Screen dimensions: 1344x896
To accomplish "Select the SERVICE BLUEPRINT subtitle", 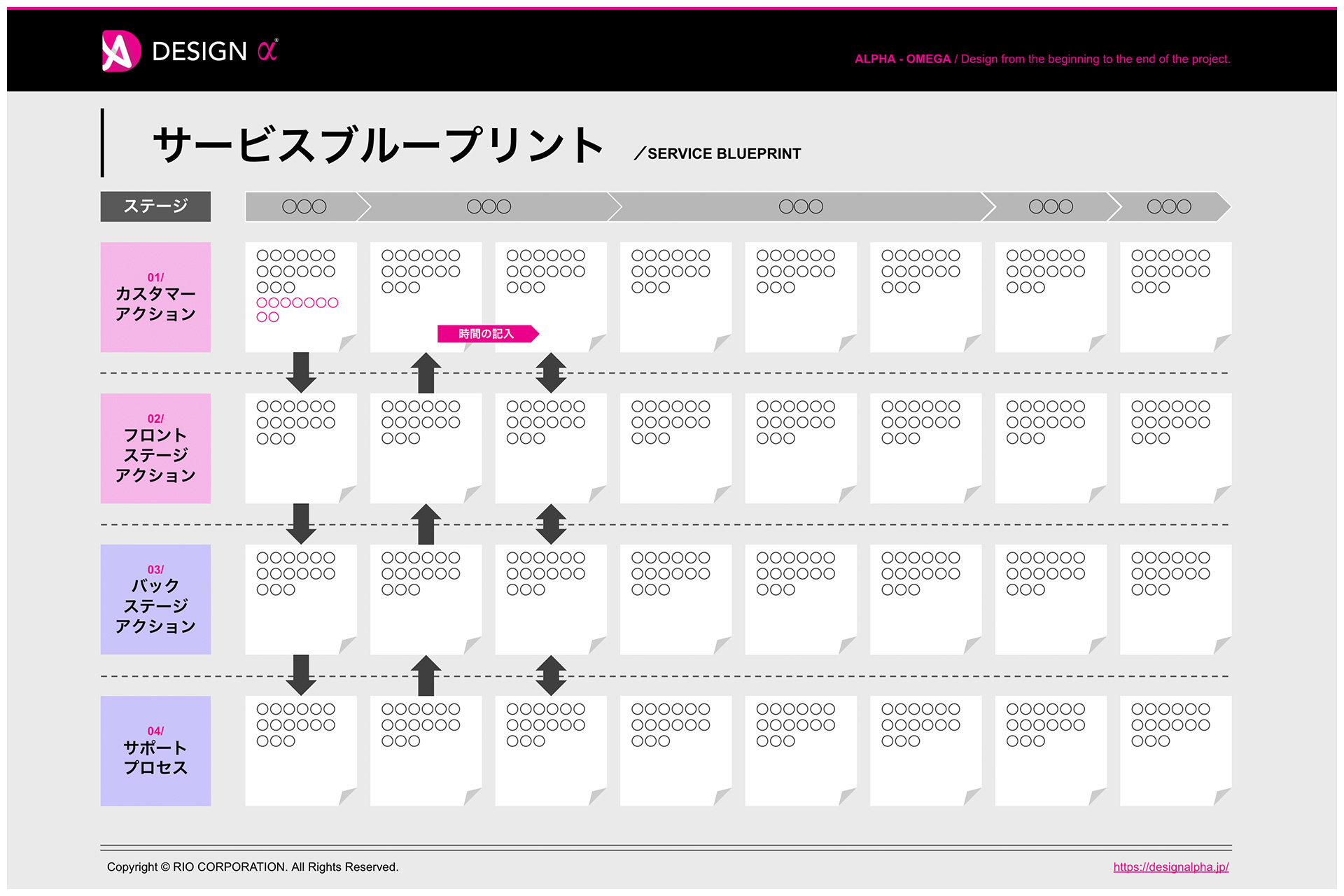I will [717, 153].
